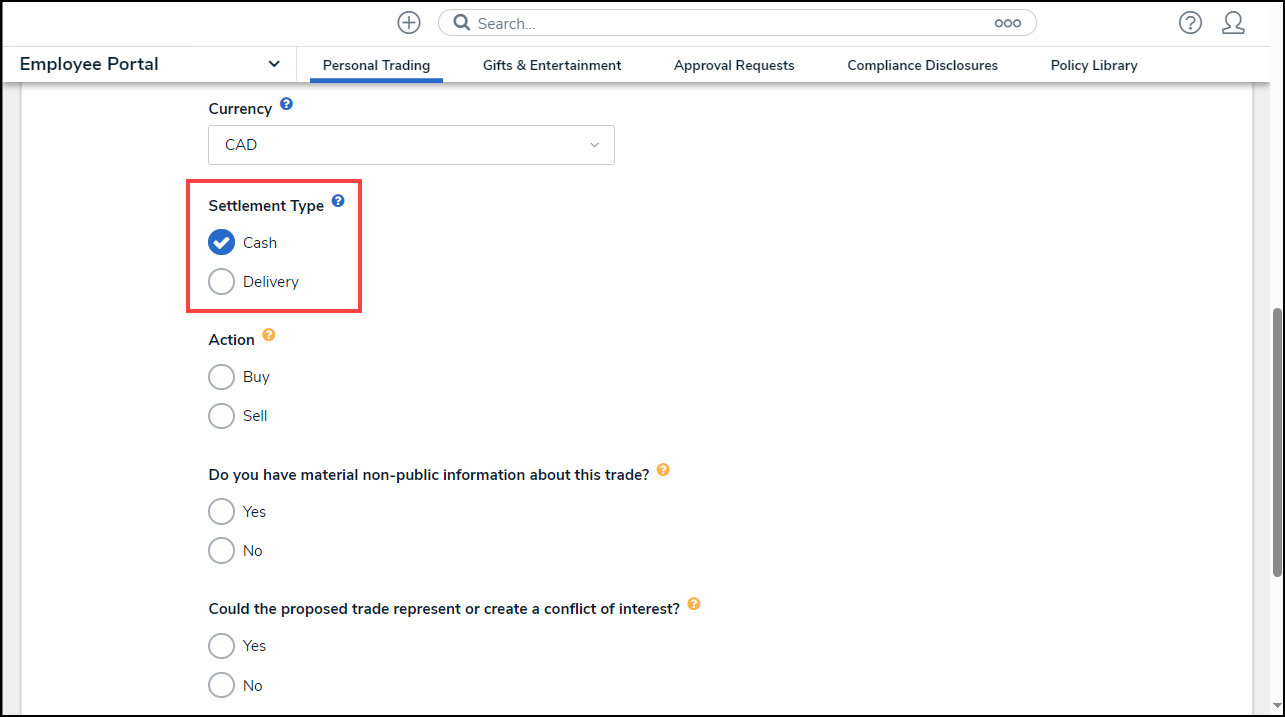Viewport: 1285px width, 717px height.
Task: Click the Currency help tooltip icon
Action: (286, 104)
